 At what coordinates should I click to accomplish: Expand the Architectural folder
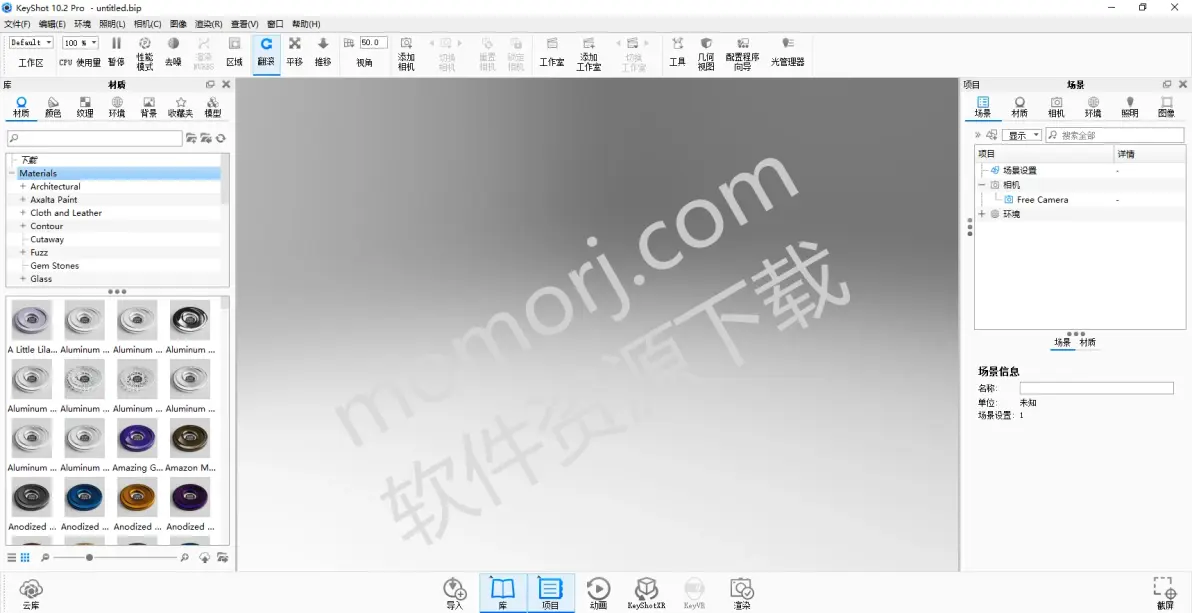click(x=23, y=186)
